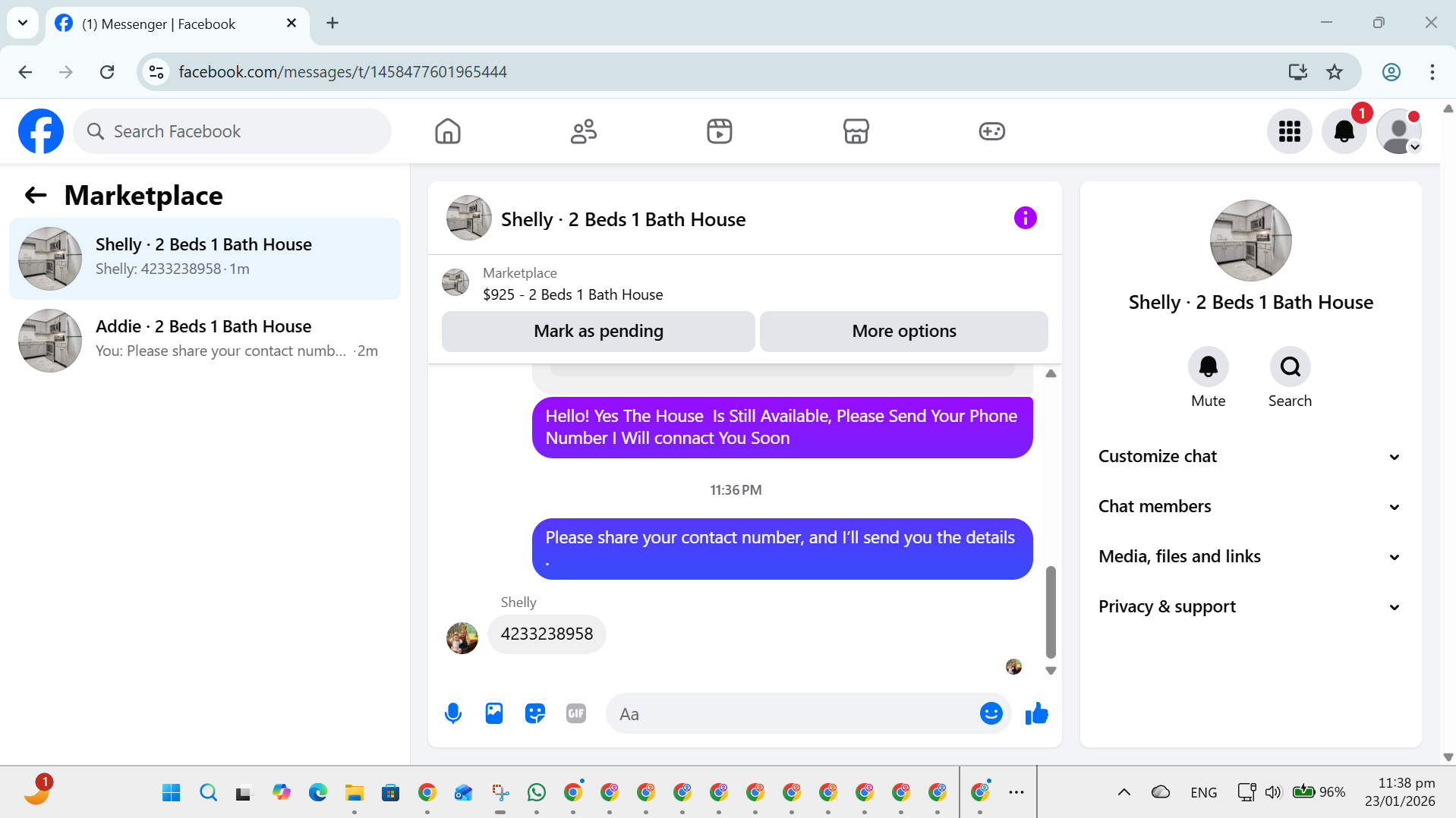The image size is (1456, 818).
Task: Click Mark as pending button
Action: (598, 331)
